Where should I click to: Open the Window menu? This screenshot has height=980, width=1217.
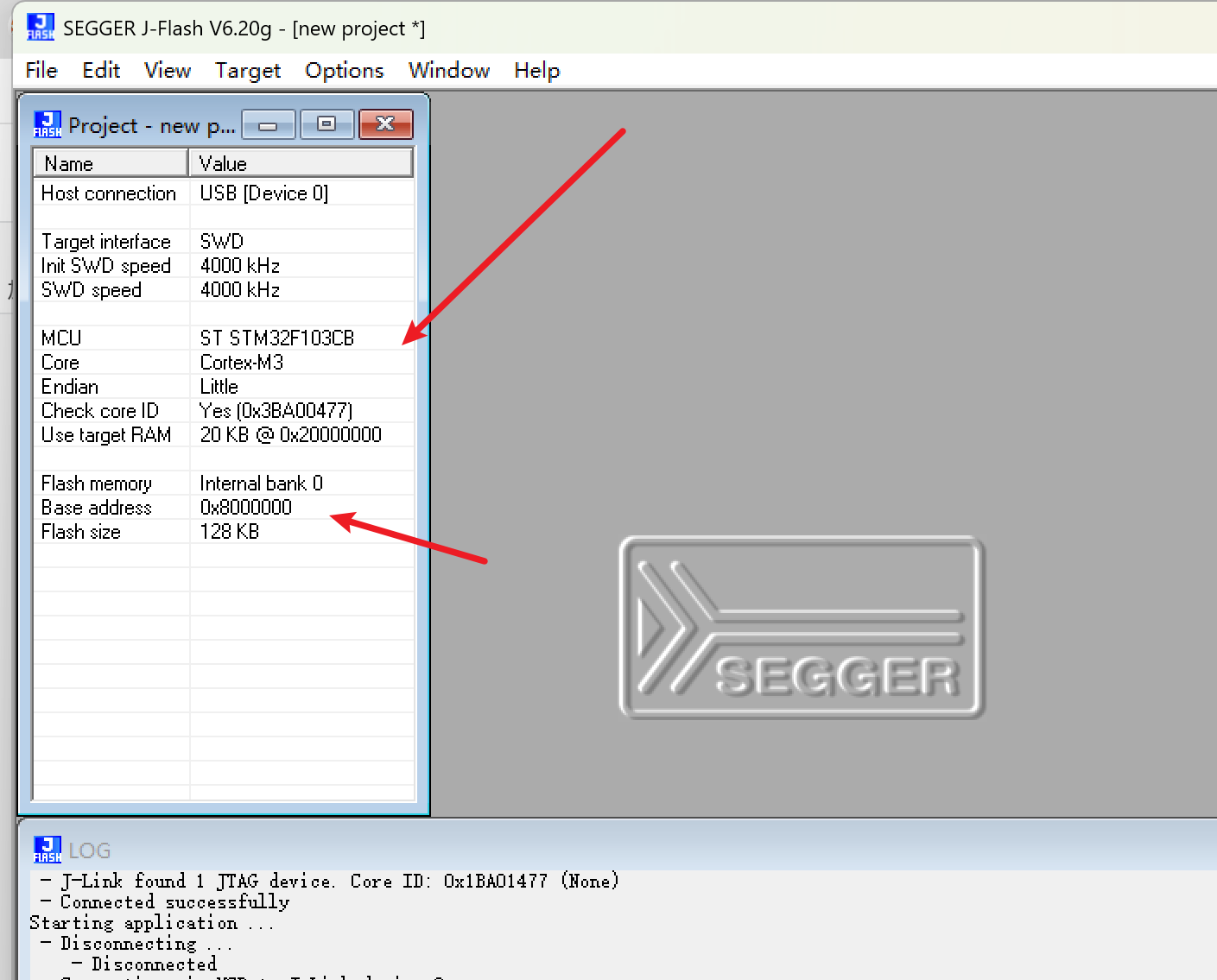449,70
